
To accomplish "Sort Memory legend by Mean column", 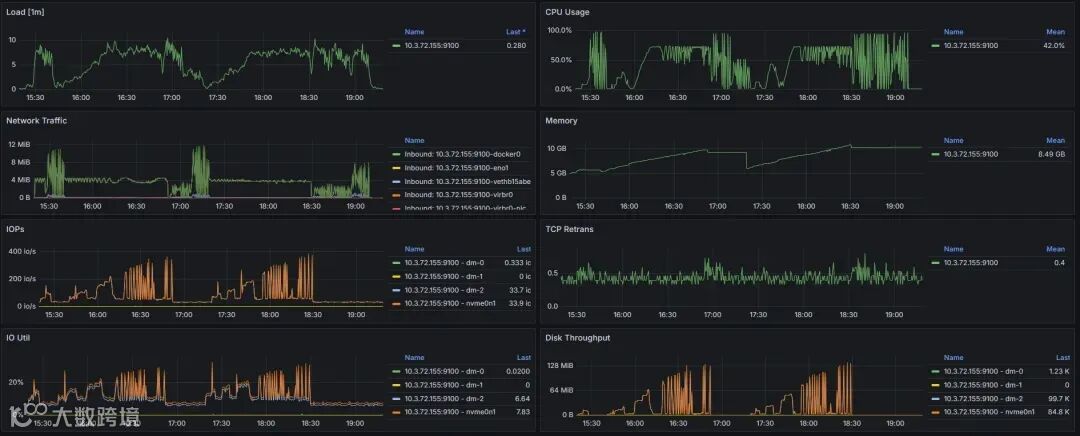I will click(1056, 141).
